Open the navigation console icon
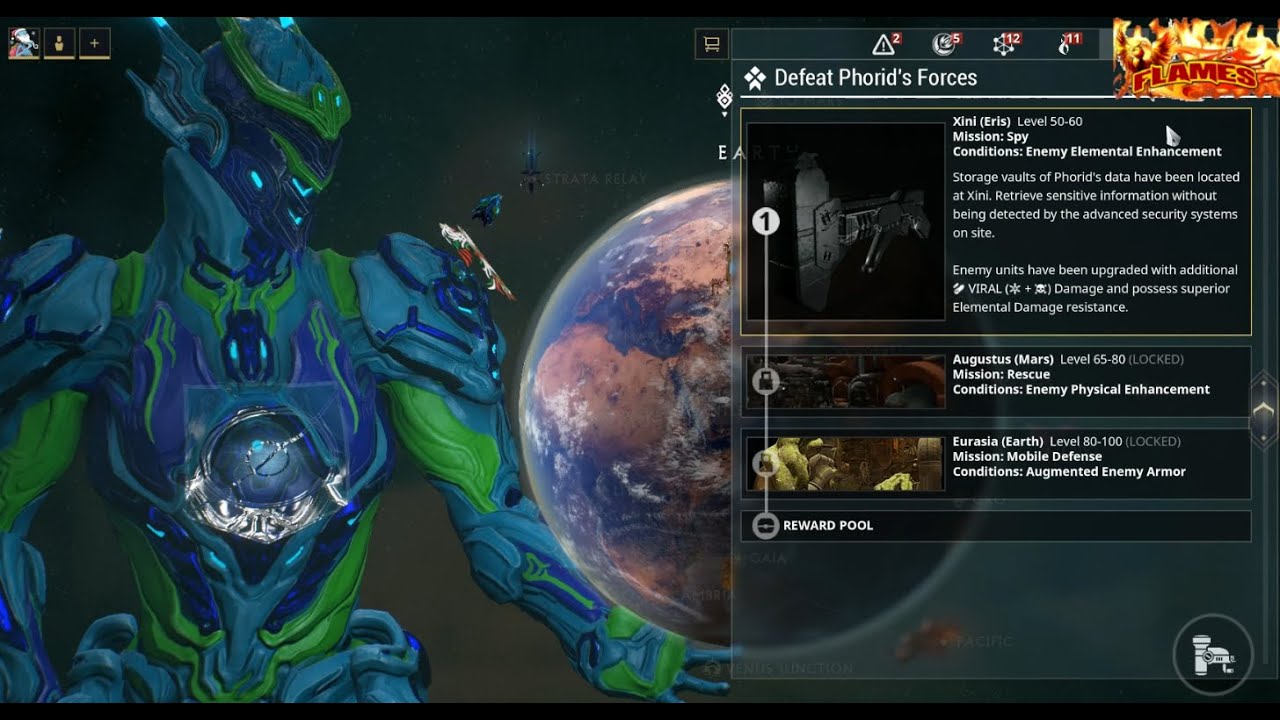 click(1213, 654)
